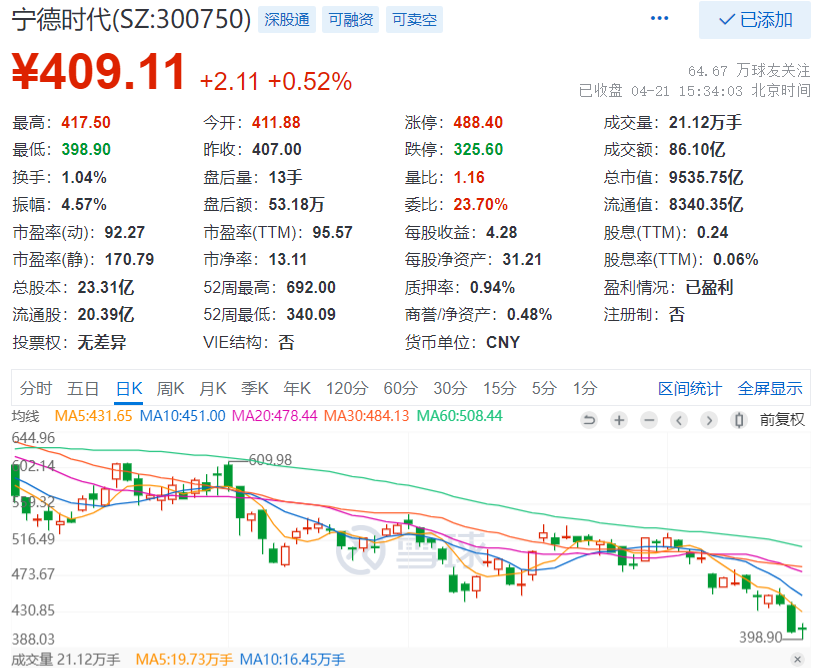Click the 涨停 value 488.40

[478, 123]
